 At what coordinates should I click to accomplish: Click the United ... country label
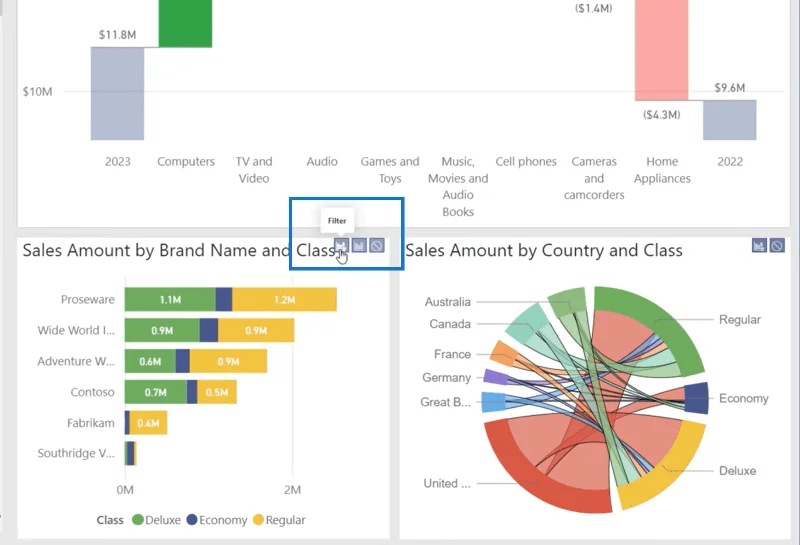click(x=447, y=483)
